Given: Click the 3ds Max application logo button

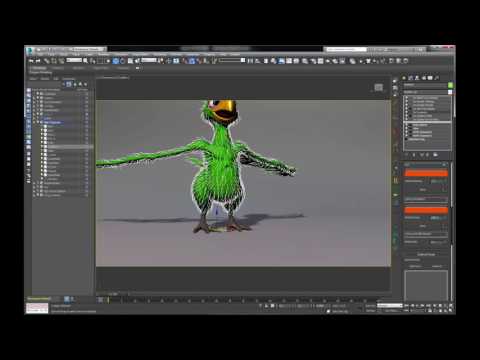Looking at the screenshot, I should click(x=30, y=50).
